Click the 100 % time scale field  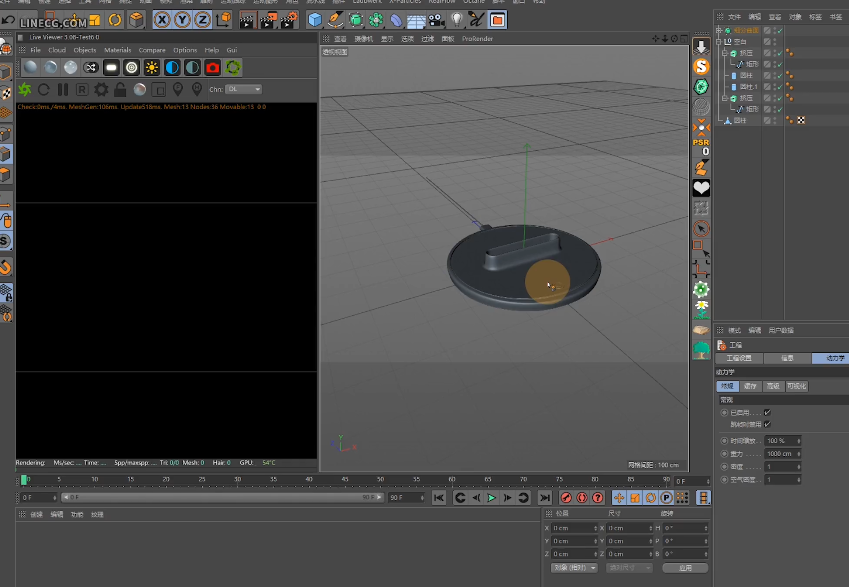pyautogui.click(x=783, y=441)
